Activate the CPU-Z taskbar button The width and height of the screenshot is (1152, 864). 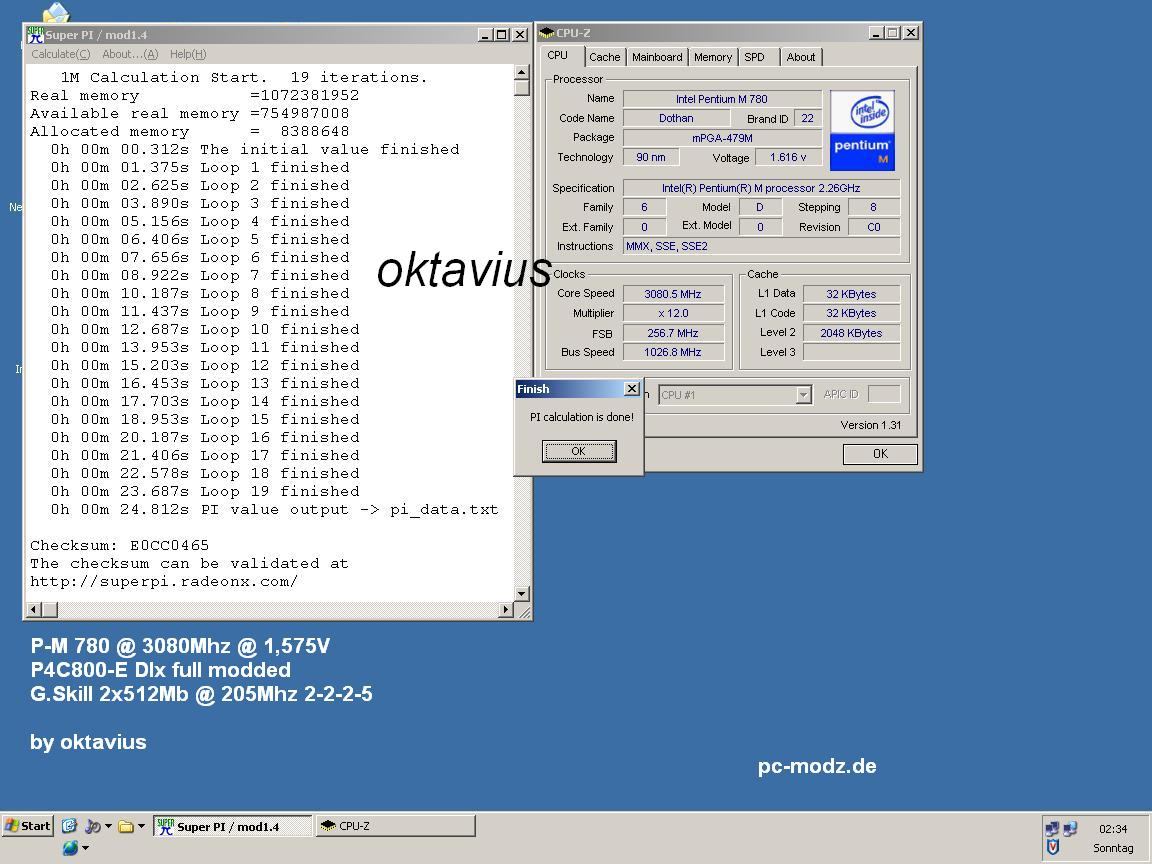coord(396,826)
